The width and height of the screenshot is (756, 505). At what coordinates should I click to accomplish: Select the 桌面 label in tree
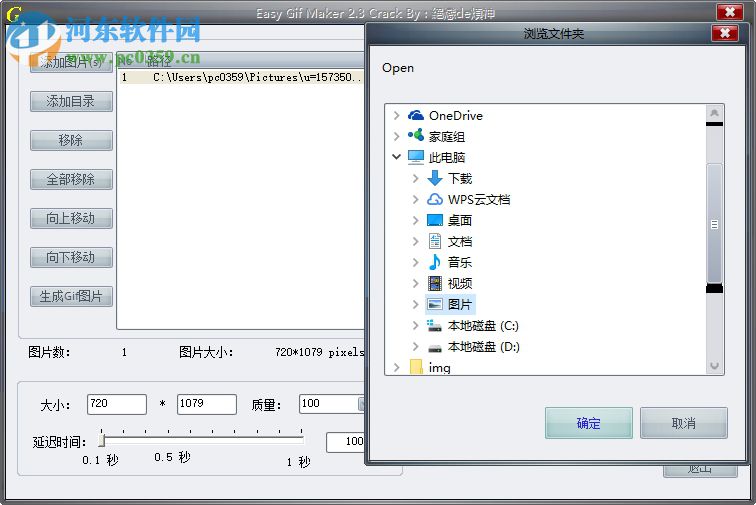460,220
